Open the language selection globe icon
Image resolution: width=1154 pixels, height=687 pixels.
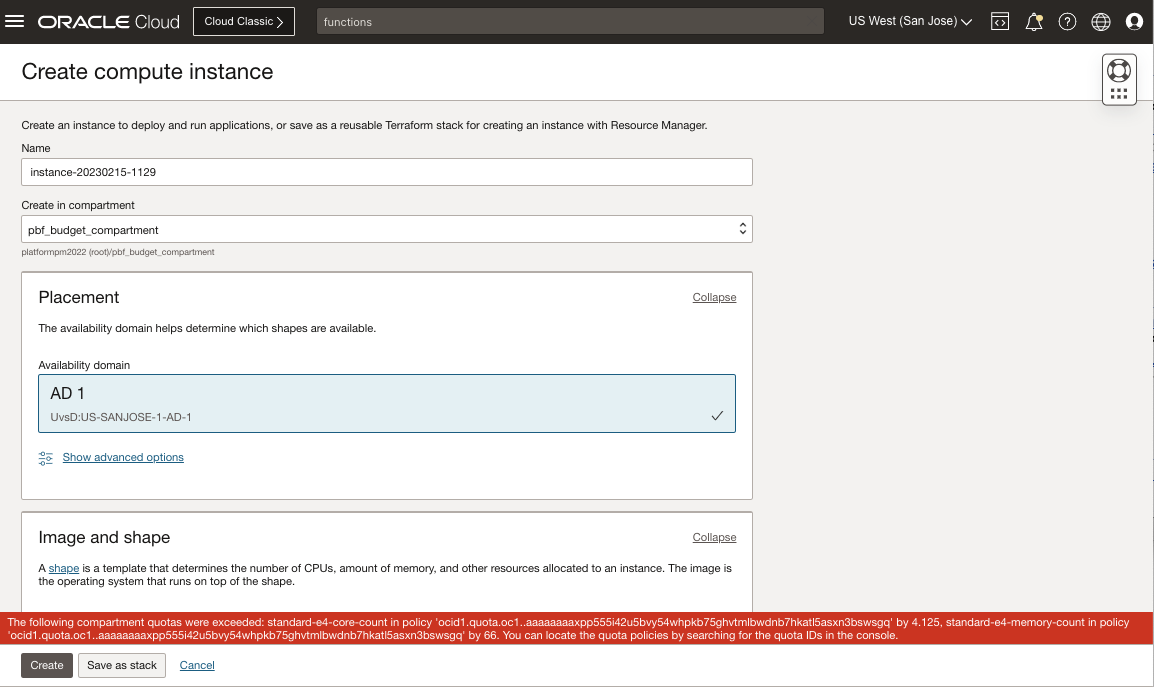1100,20
